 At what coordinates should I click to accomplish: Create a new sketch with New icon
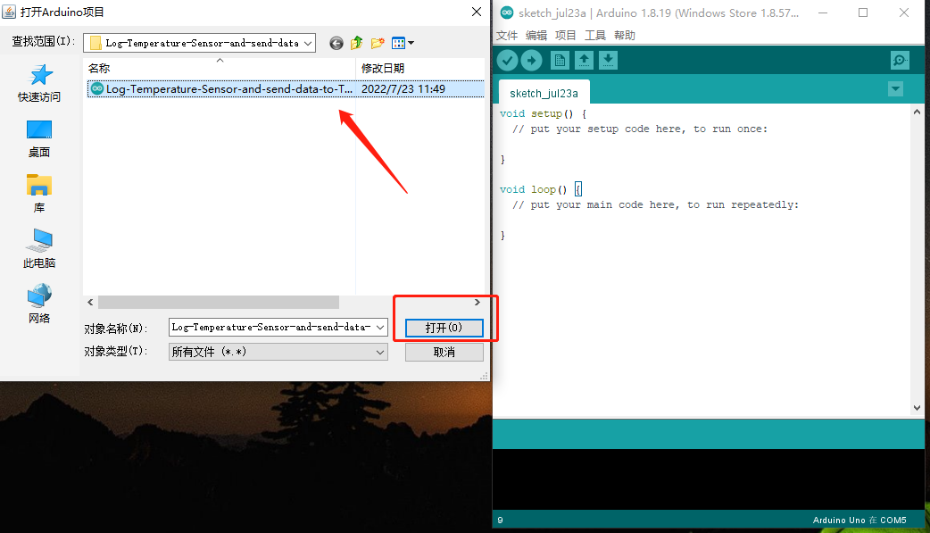click(x=559, y=60)
